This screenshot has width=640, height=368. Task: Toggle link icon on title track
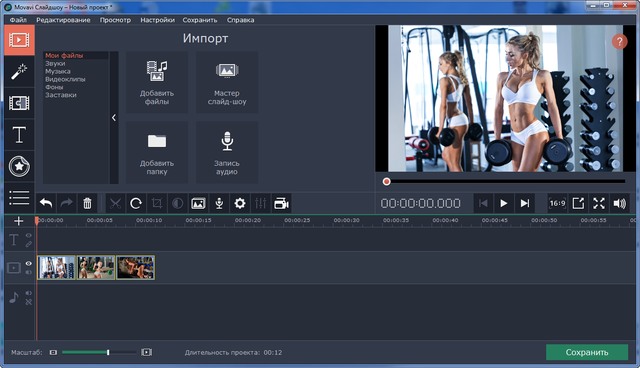tap(29, 244)
